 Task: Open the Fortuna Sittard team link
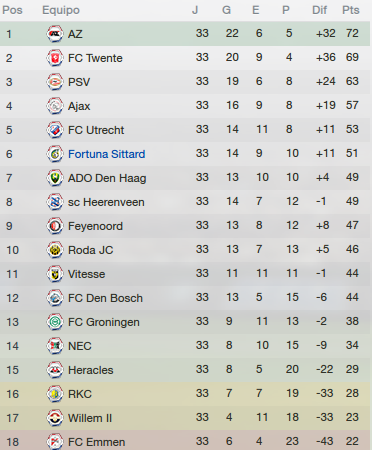click(x=107, y=154)
